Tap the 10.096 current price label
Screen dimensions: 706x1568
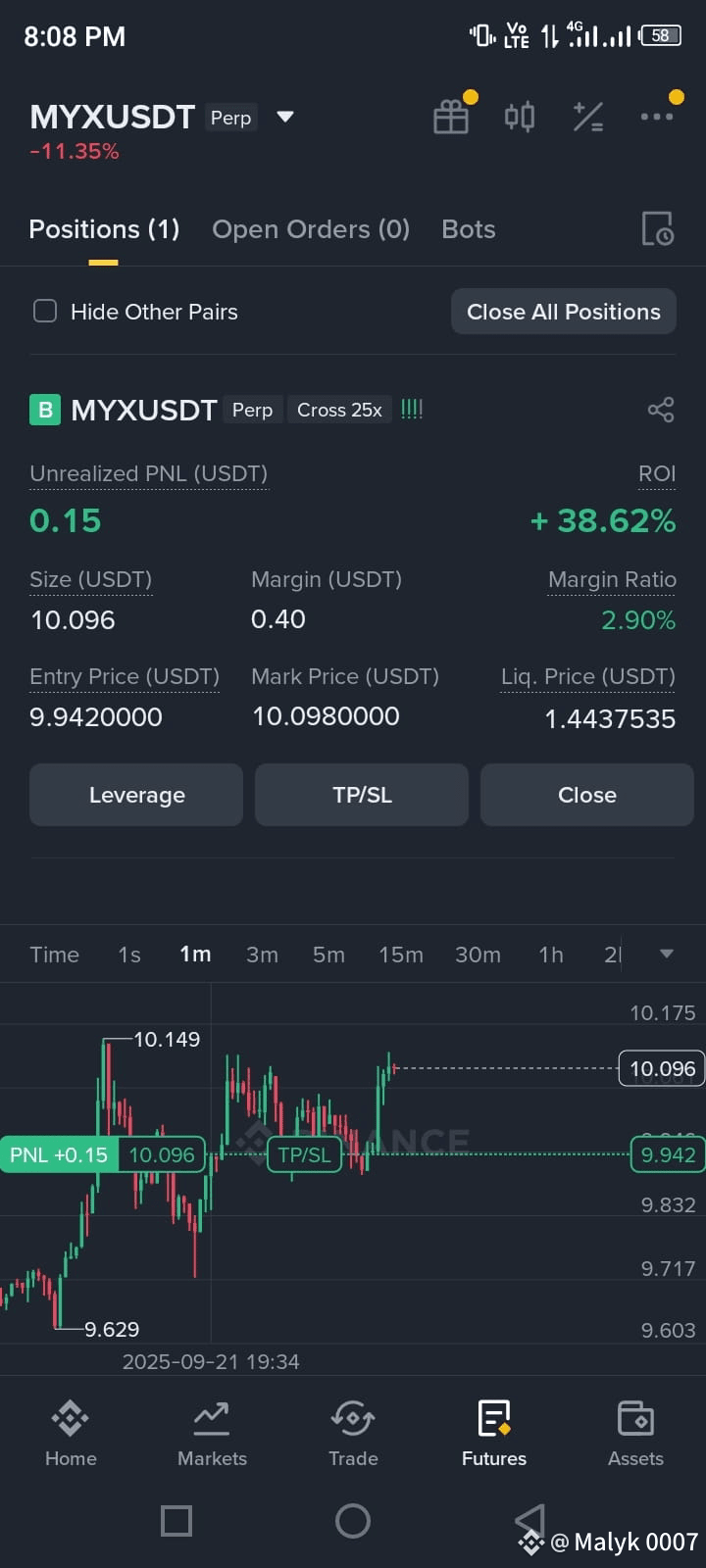662,1069
